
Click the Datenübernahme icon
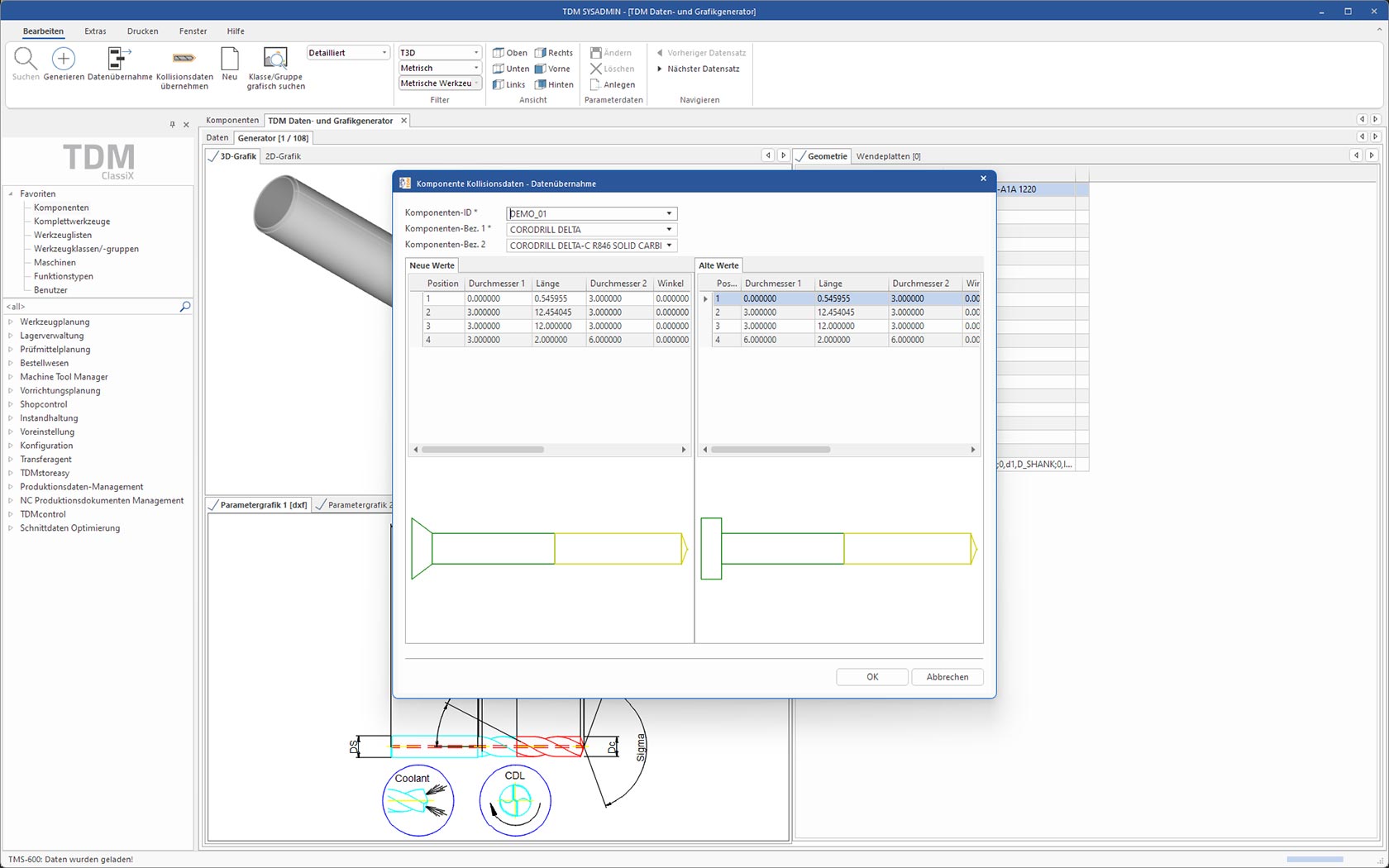(x=119, y=59)
